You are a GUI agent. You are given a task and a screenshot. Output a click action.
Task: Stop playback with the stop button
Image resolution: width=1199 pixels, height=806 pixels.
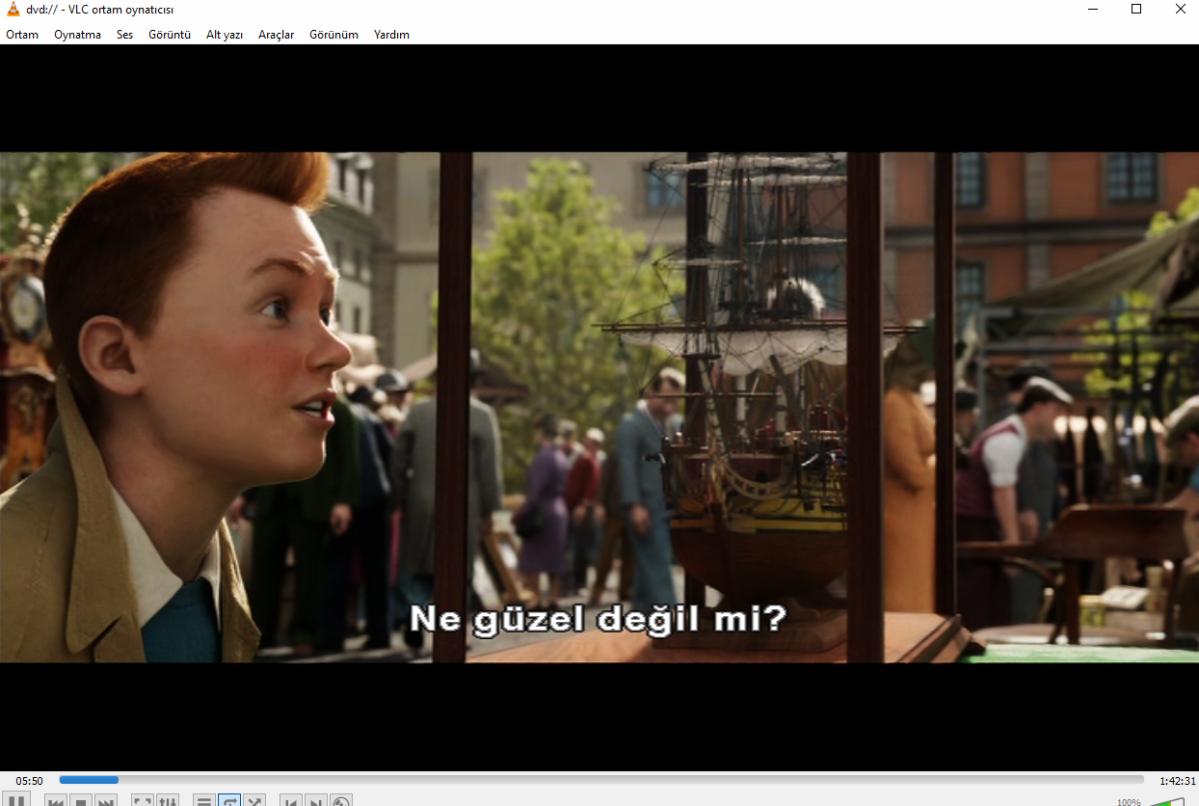[x=80, y=801]
